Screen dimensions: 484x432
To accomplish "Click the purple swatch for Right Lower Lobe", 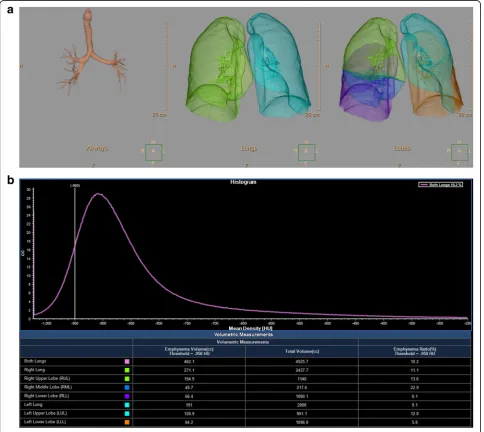I will click(x=127, y=396).
